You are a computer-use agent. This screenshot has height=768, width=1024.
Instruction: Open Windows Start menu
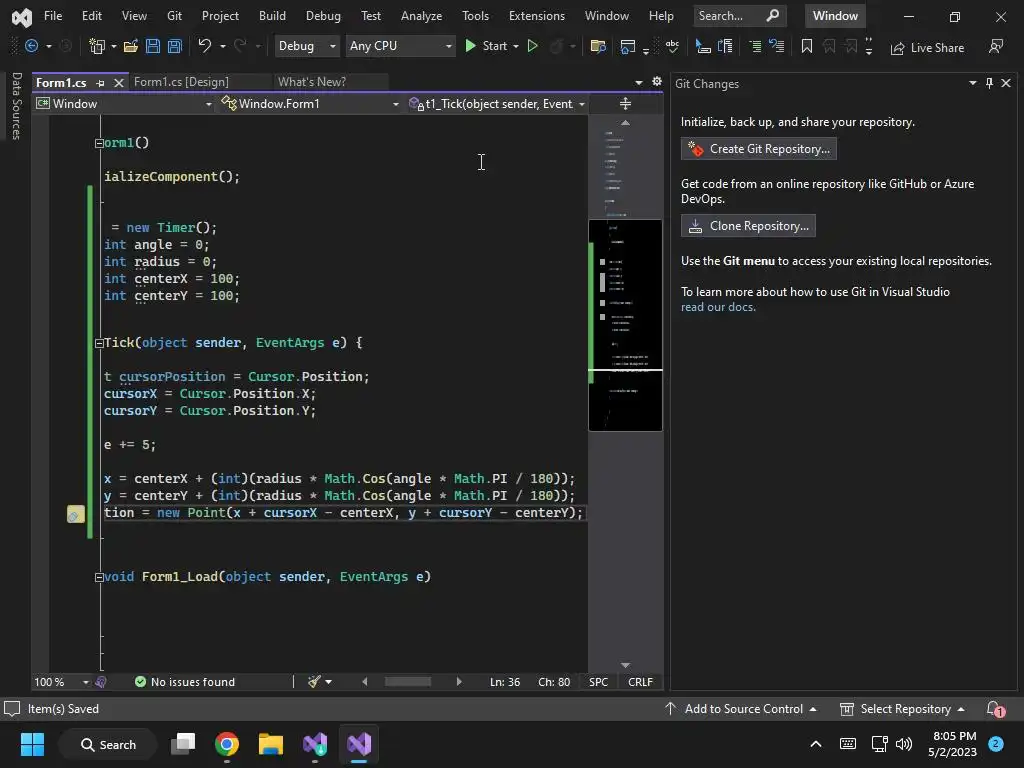[32, 744]
